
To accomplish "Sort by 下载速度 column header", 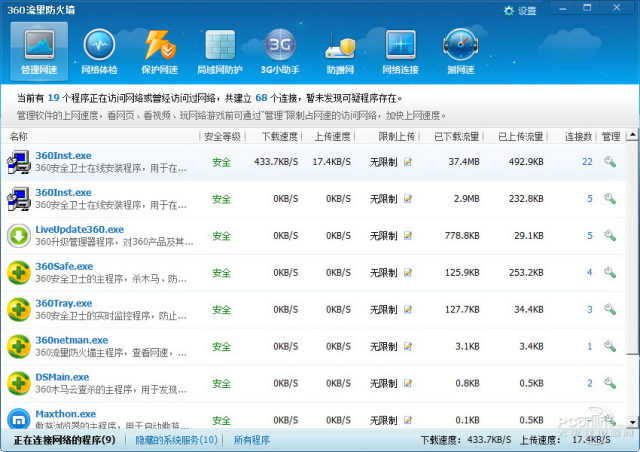I will (x=280, y=136).
